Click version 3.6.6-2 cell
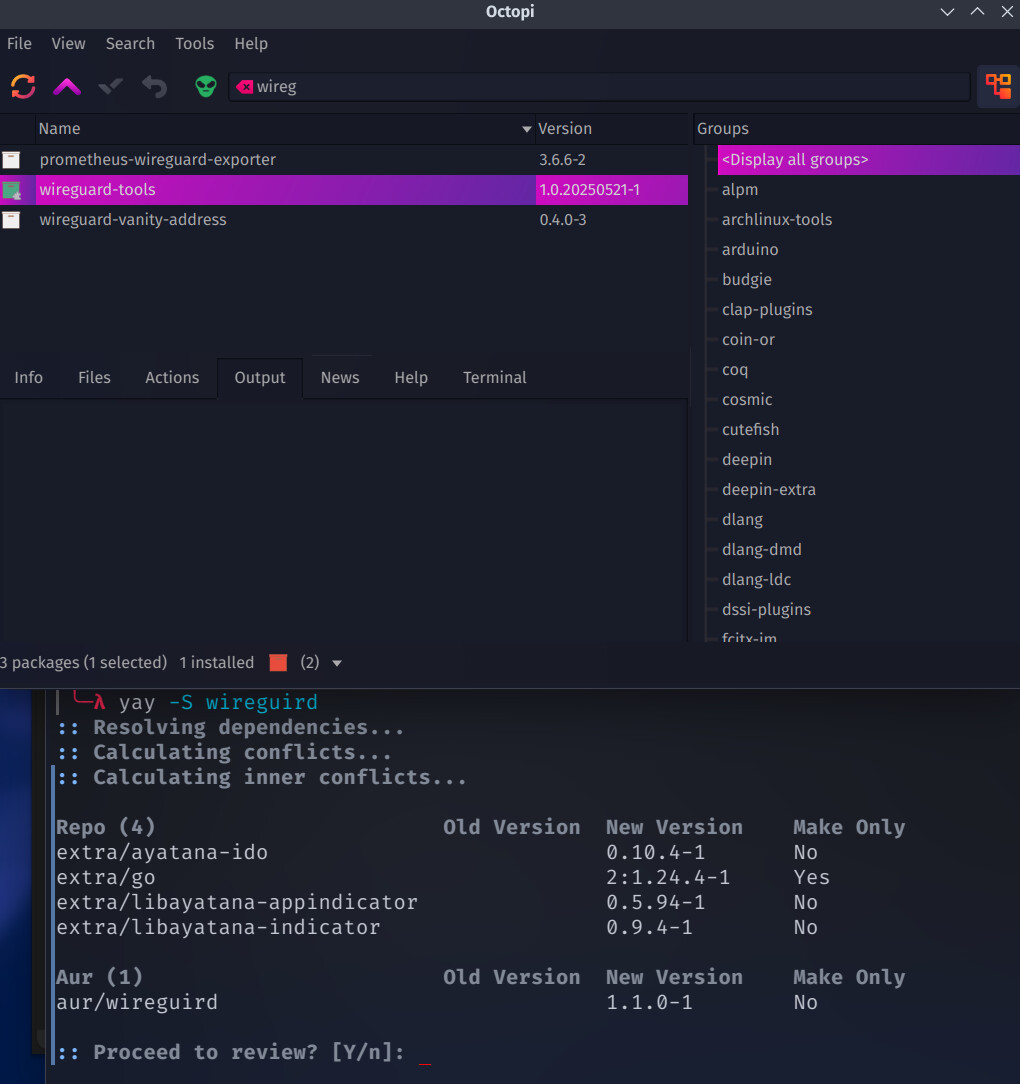 [562, 160]
